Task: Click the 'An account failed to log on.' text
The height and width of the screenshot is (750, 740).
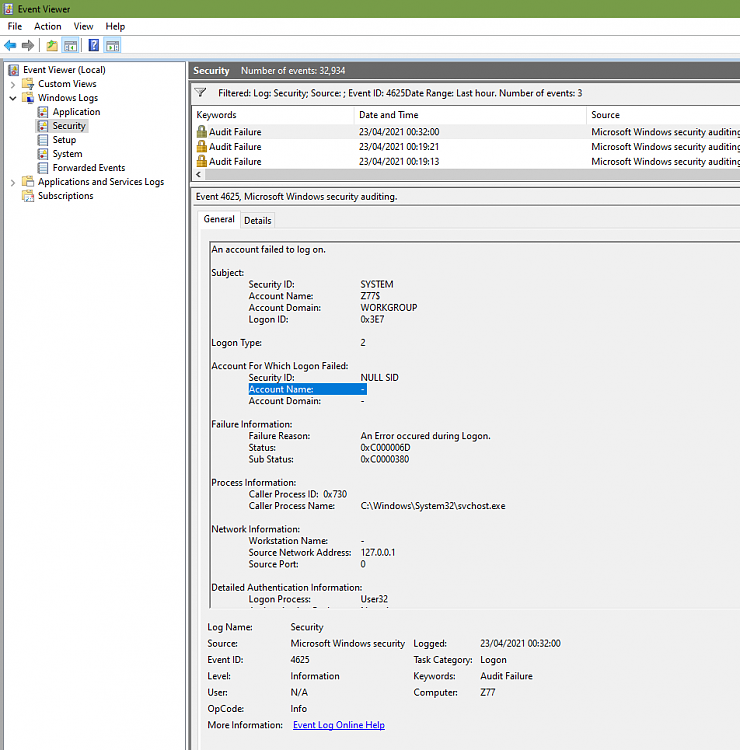Action: click(268, 250)
